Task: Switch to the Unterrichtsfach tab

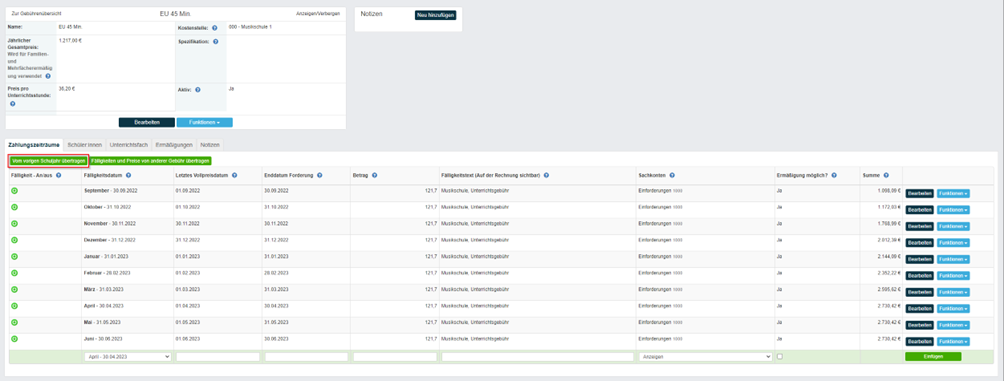Action: [x=129, y=145]
